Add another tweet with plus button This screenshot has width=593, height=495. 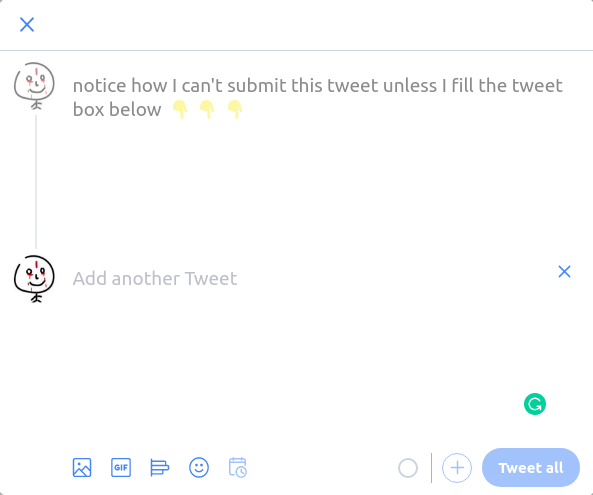coord(457,468)
